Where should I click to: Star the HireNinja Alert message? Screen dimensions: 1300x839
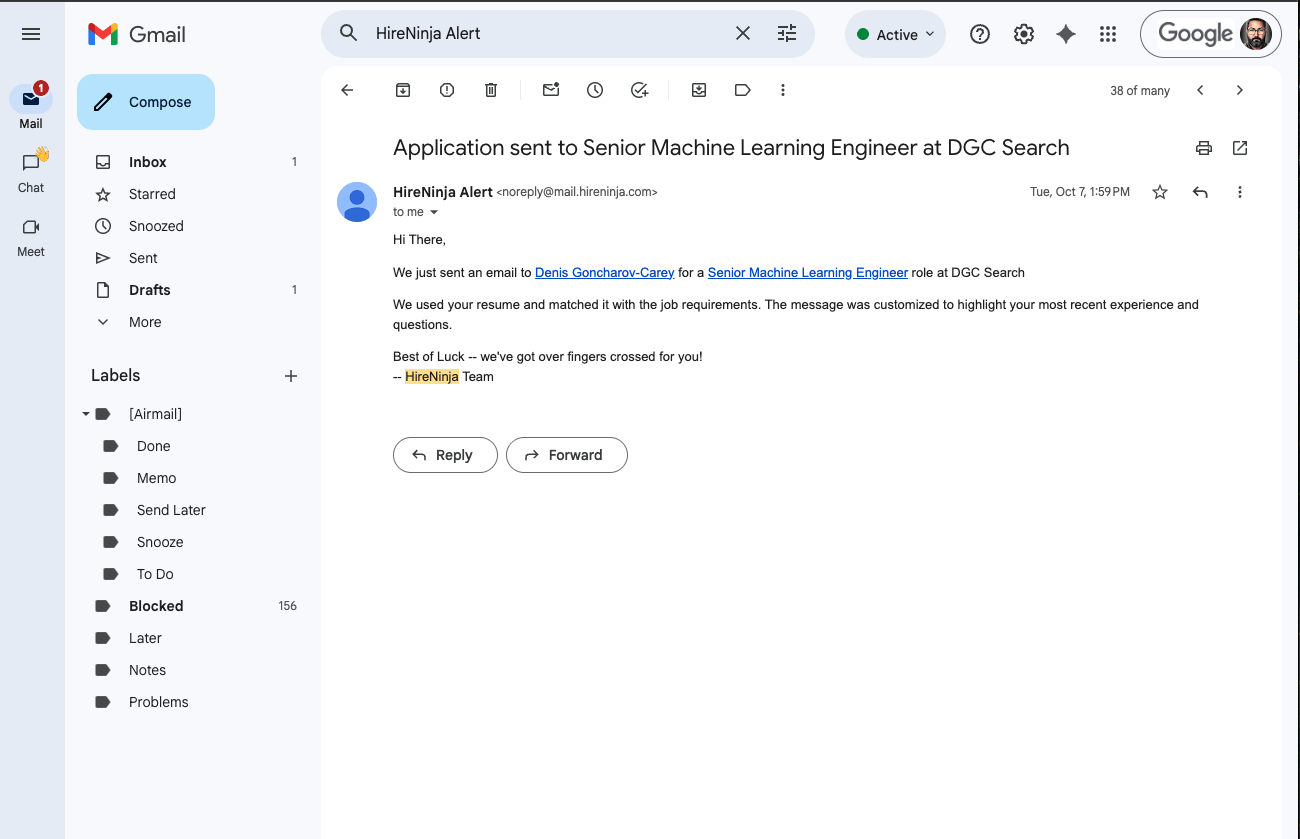1160,192
